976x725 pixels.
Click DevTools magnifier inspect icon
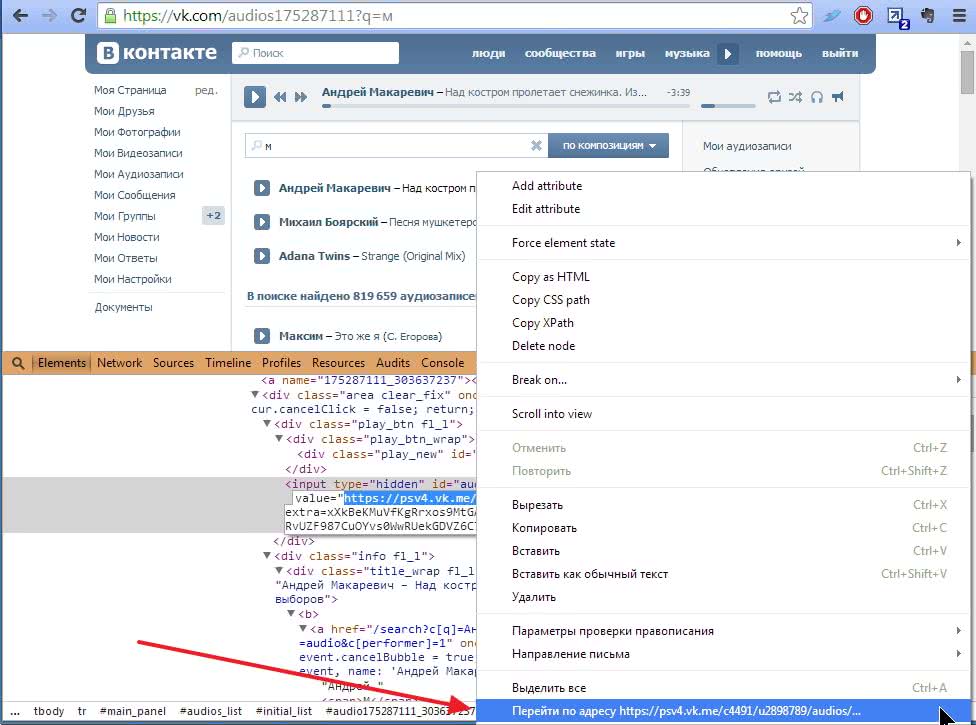18,363
